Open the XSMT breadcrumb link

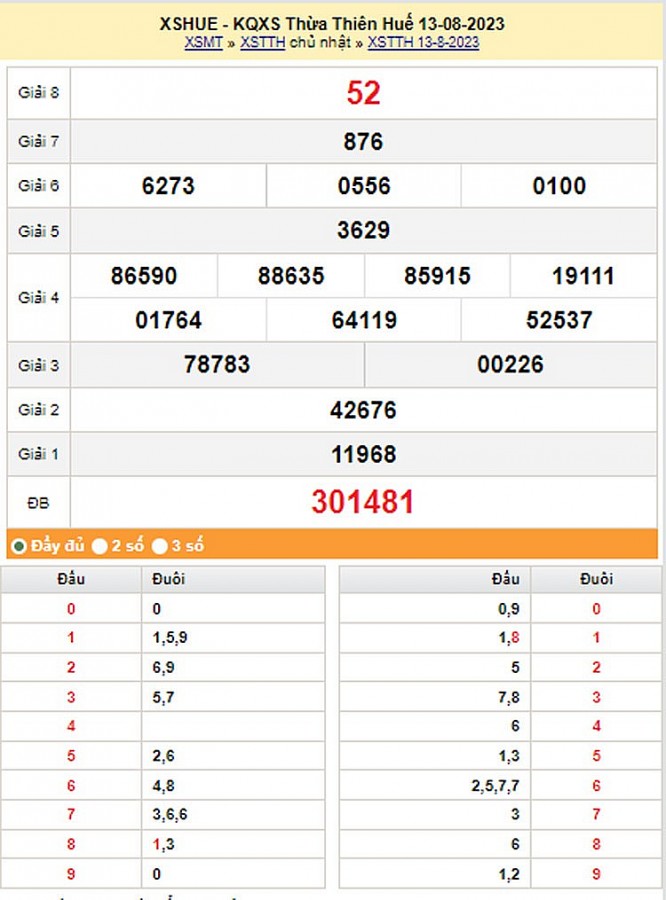pyautogui.click(x=203, y=42)
